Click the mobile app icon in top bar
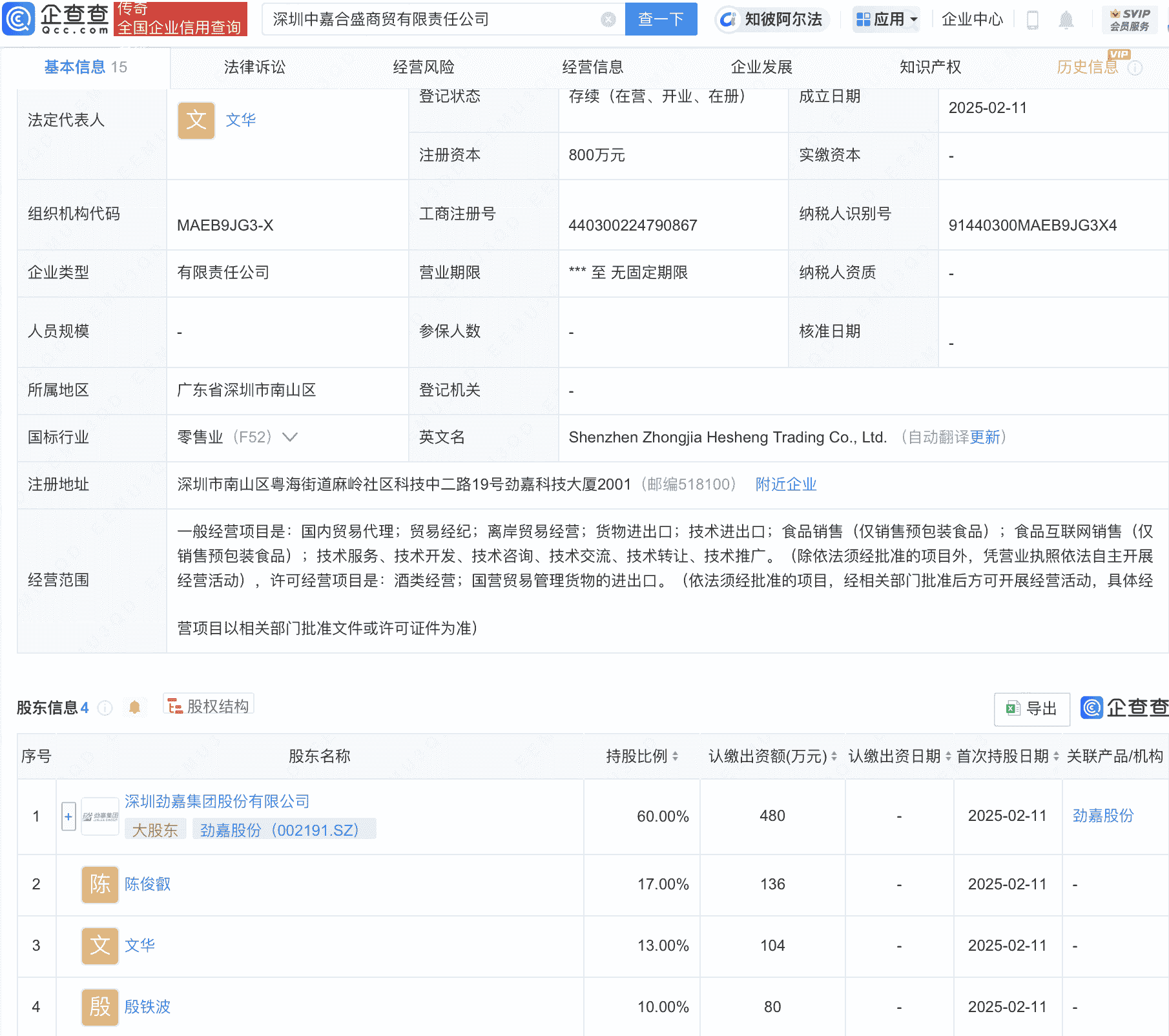The height and width of the screenshot is (1036, 1169). pyautogui.click(x=1031, y=19)
